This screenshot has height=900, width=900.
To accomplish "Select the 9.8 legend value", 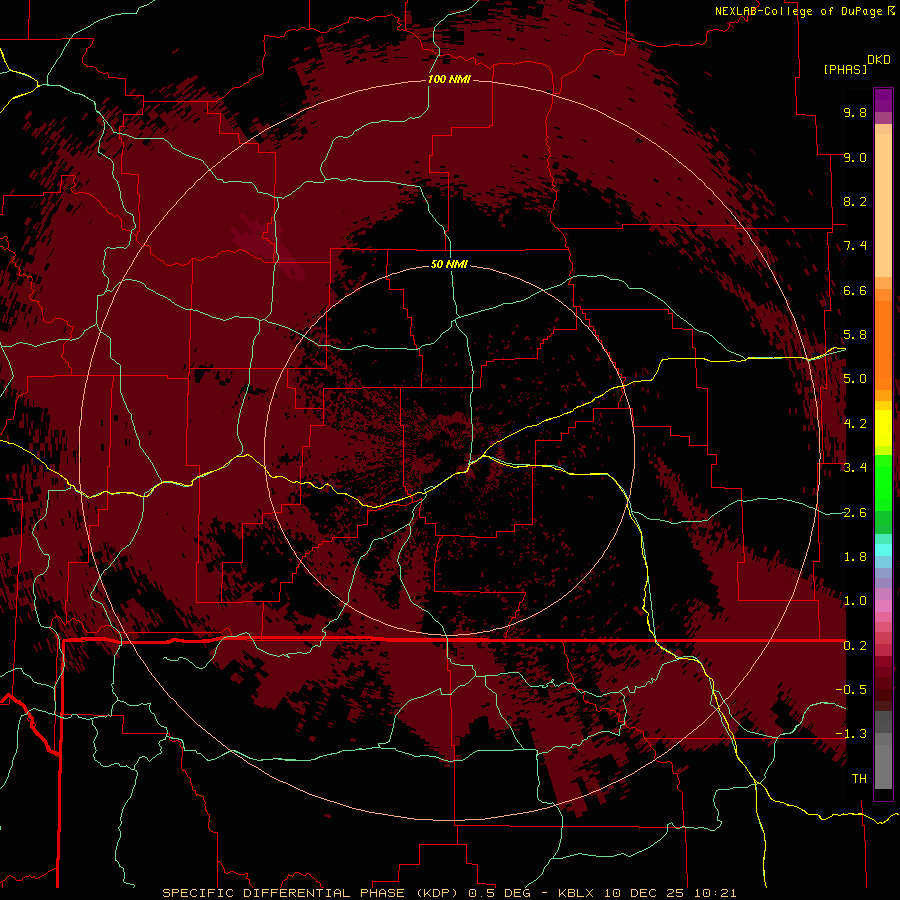I will (x=855, y=112).
